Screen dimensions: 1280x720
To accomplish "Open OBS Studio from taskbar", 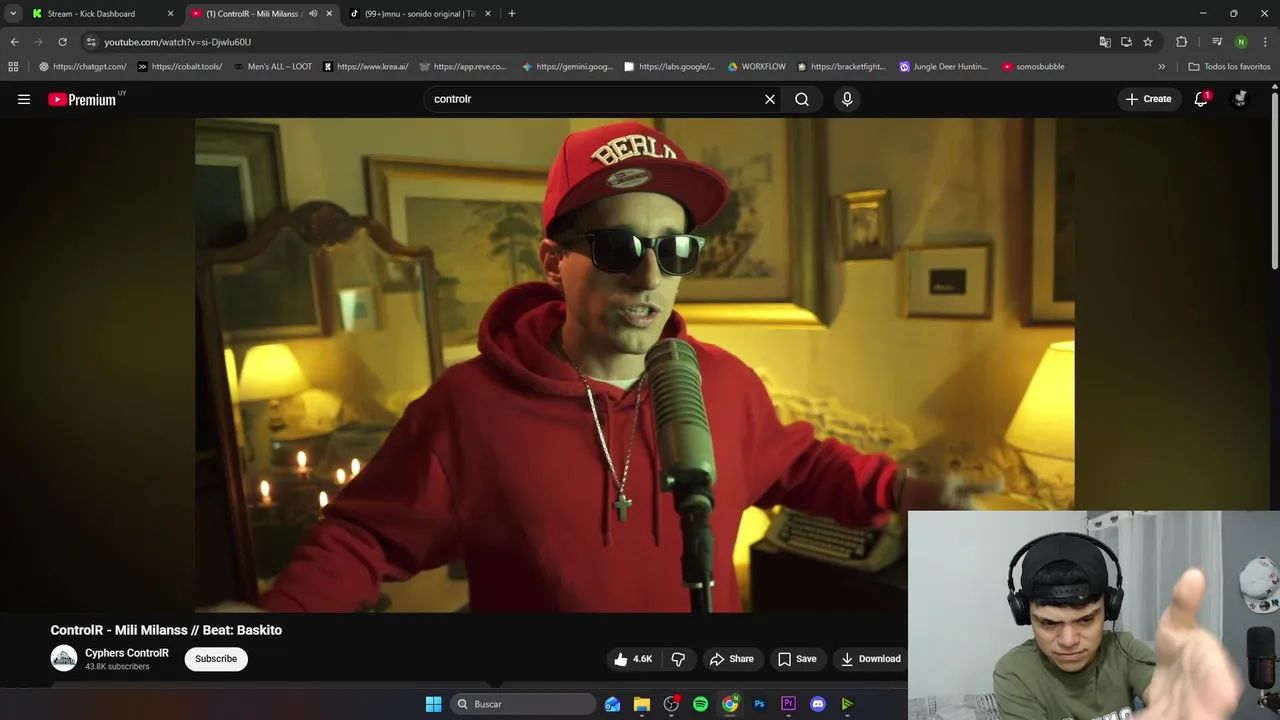I will 671,704.
